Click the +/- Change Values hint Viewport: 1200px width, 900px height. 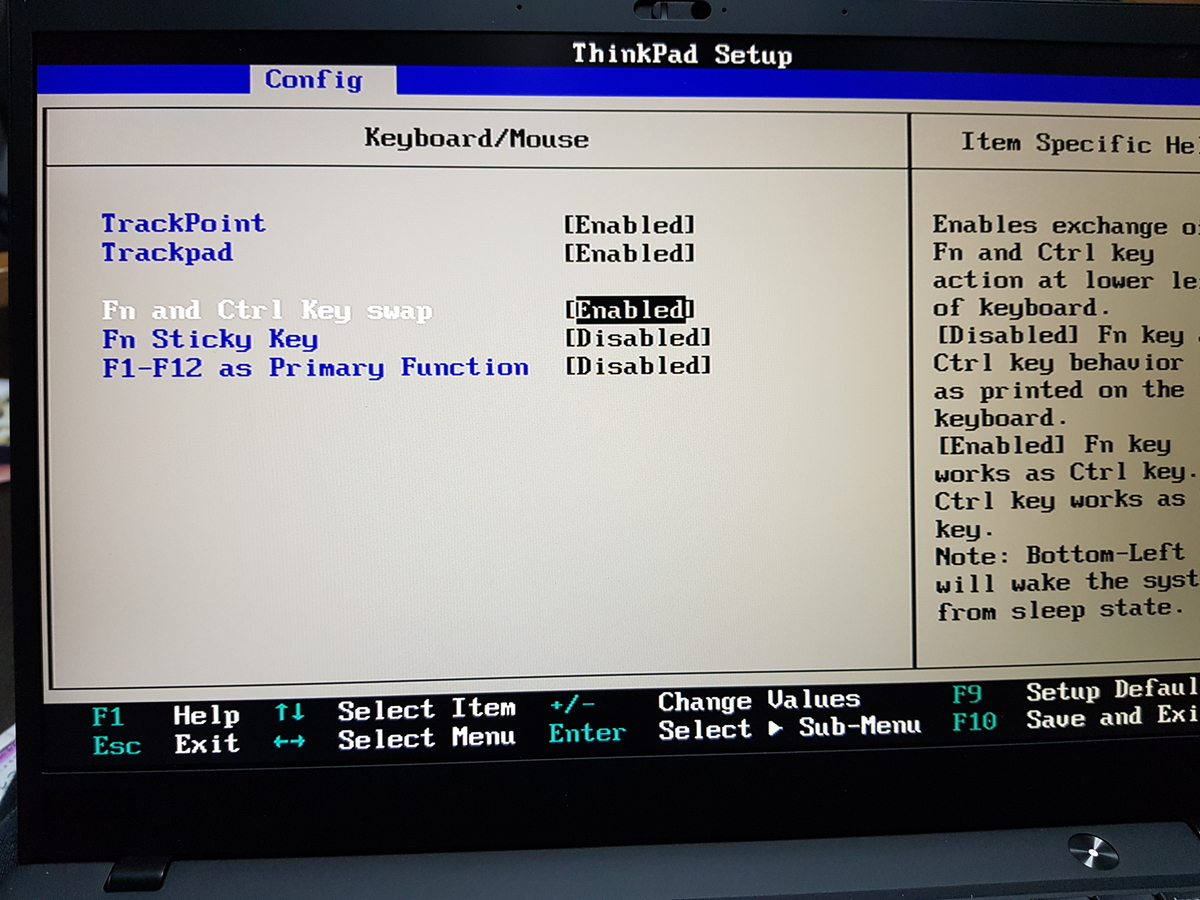704,702
